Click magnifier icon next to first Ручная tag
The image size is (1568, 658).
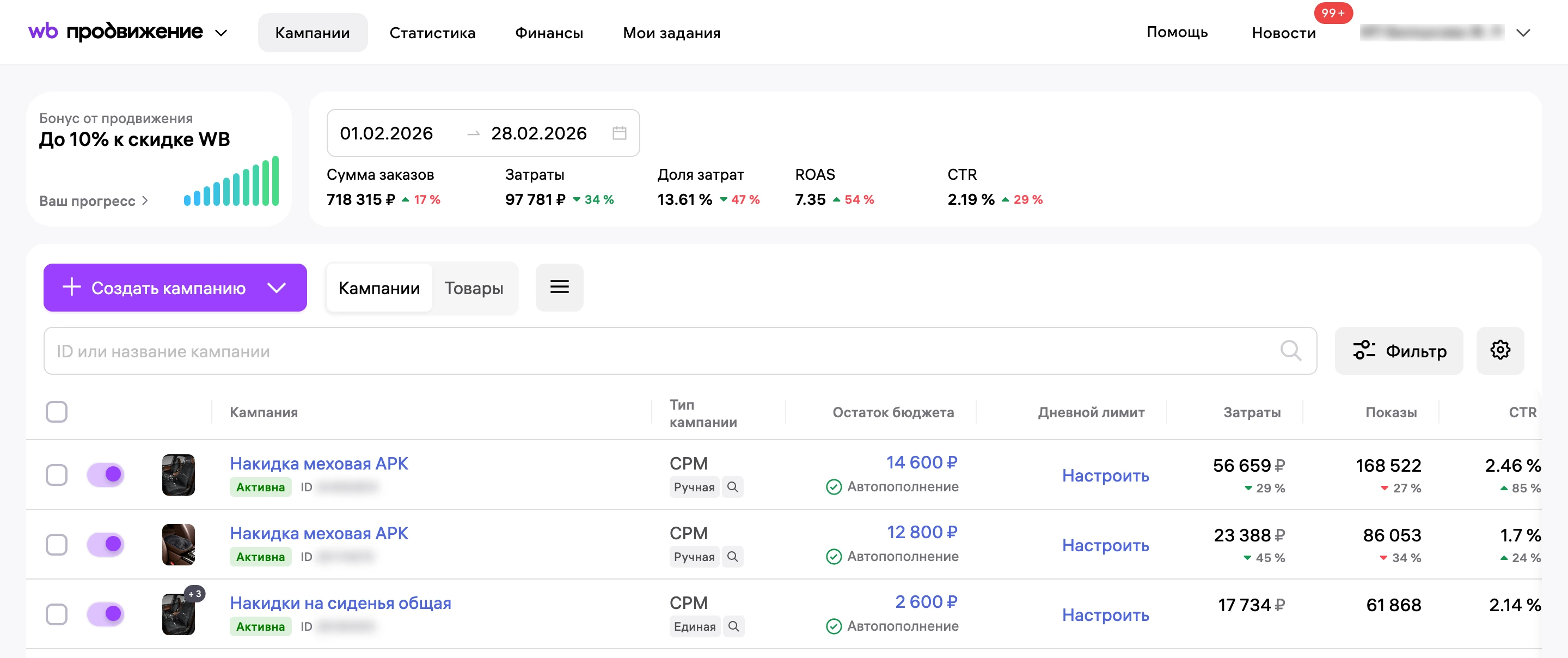[733, 488]
